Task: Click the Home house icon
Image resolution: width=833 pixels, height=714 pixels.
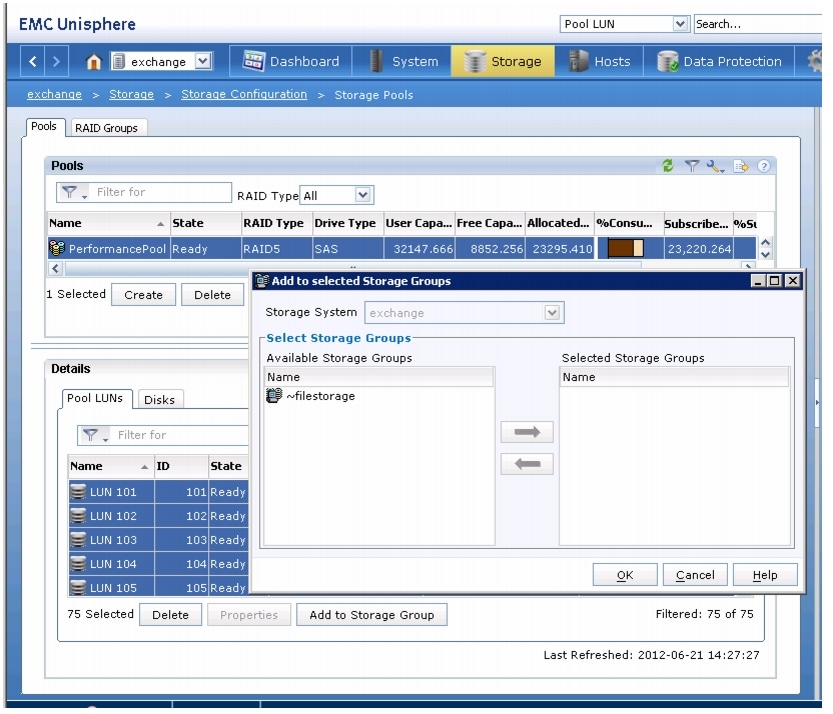Action: coord(94,62)
